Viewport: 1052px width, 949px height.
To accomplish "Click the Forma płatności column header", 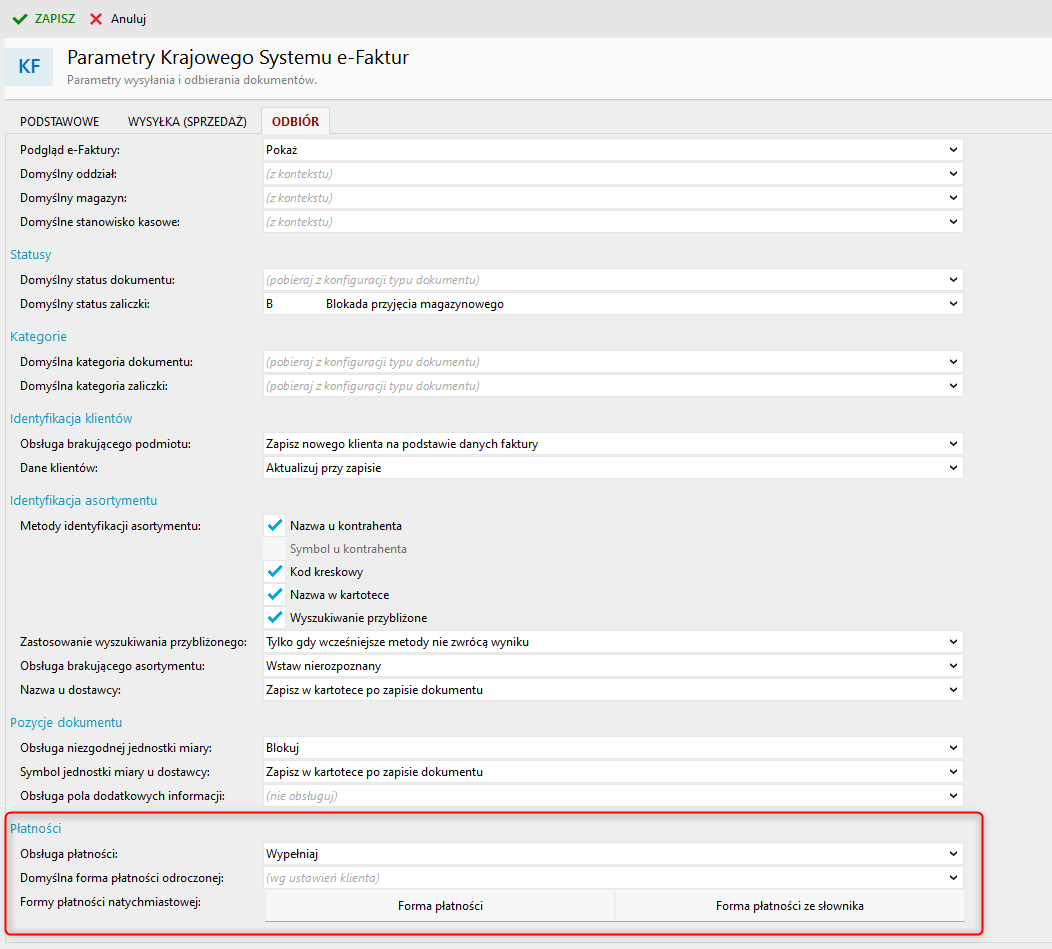I will click(440, 906).
